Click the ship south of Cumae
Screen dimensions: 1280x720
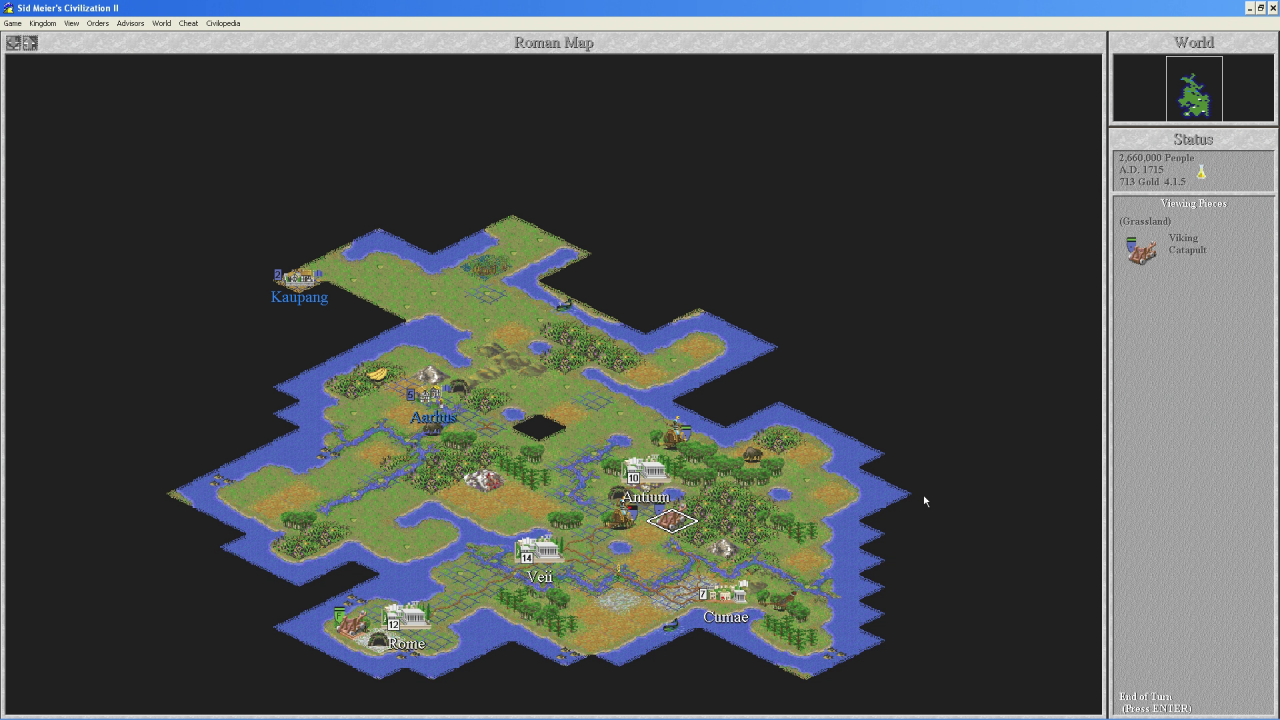point(671,624)
